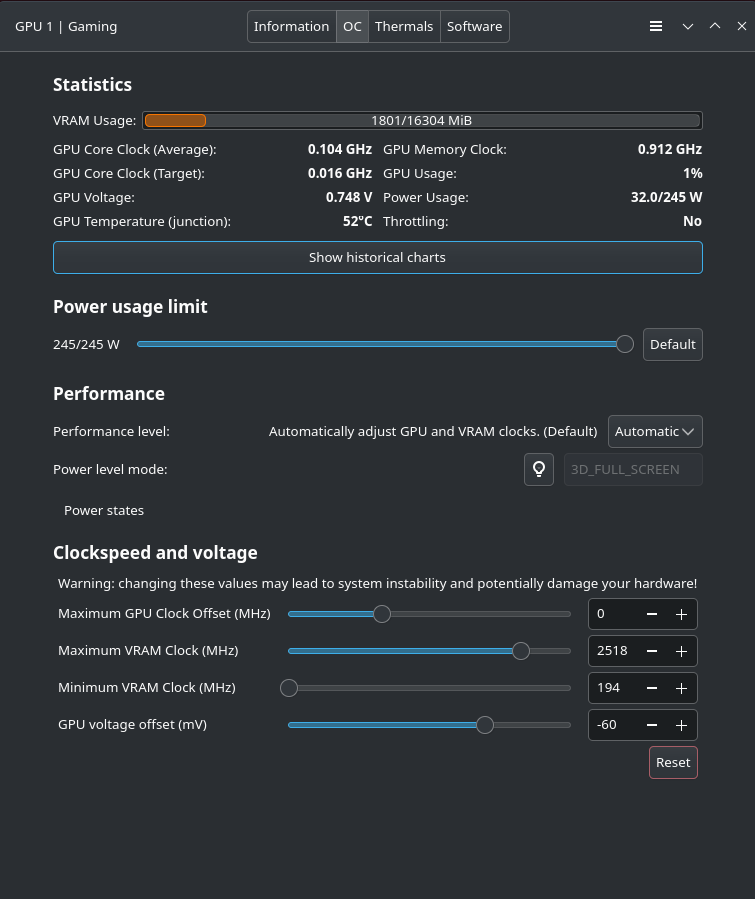The width and height of the screenshot is (755, 899).
Task: Decrease Maximum VRAM Clock with minus button
Action: point(652,651)
